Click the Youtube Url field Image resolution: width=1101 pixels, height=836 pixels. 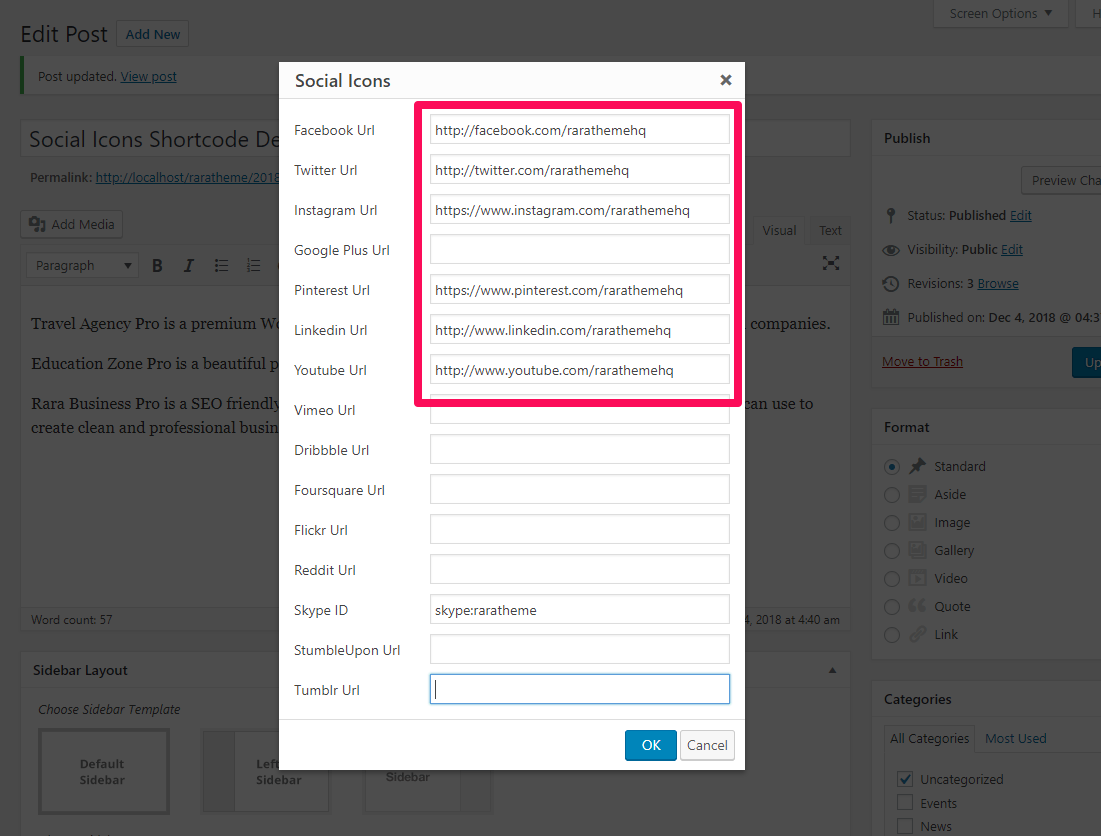(579, 370)
